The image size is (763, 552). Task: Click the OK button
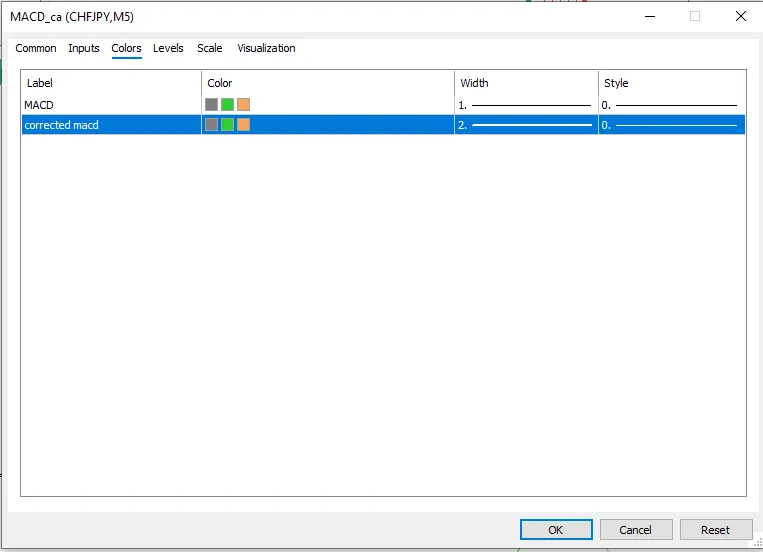point(556,530)
